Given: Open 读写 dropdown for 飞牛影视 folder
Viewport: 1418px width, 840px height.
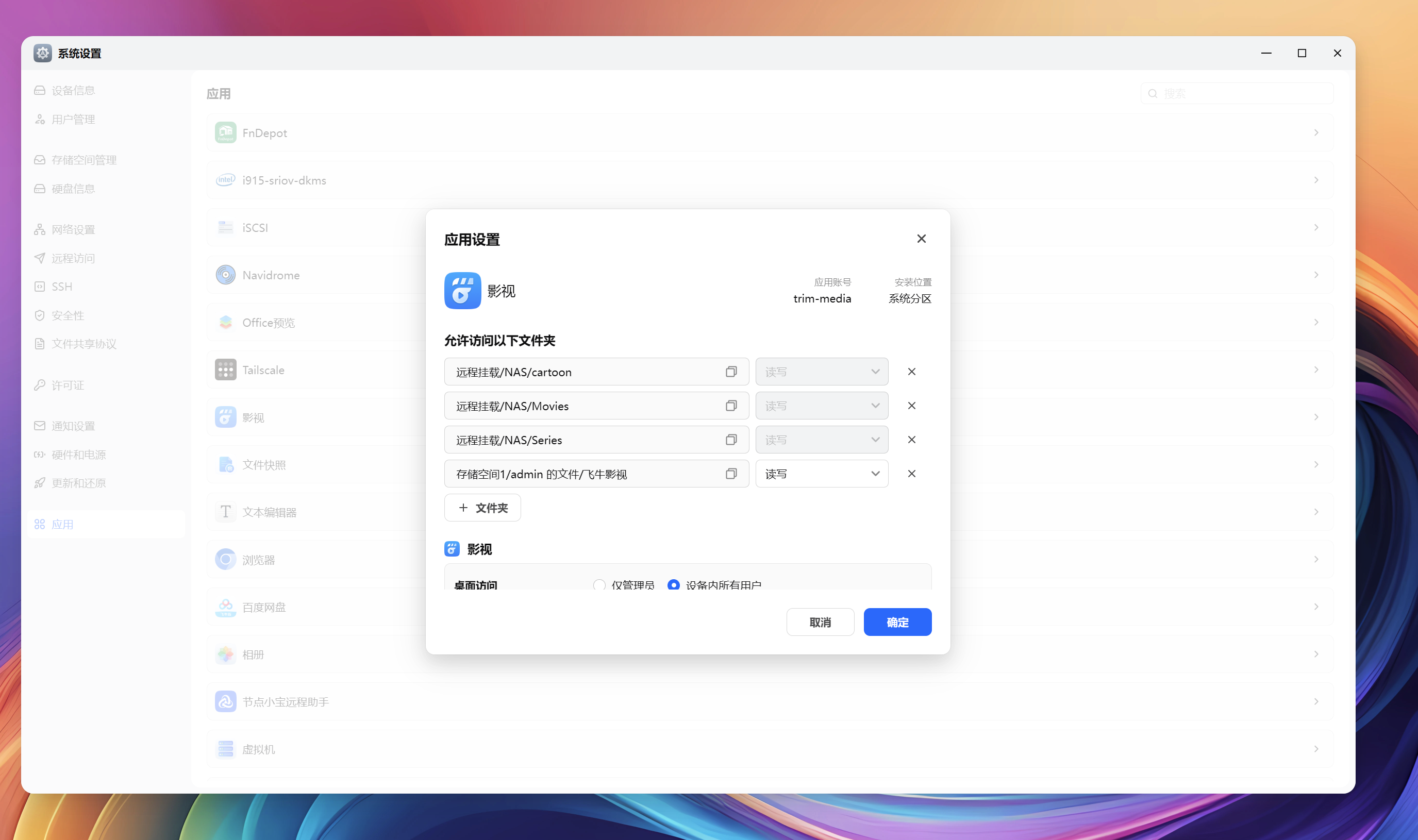Looking at the screenshot, I should click(821, 474).
